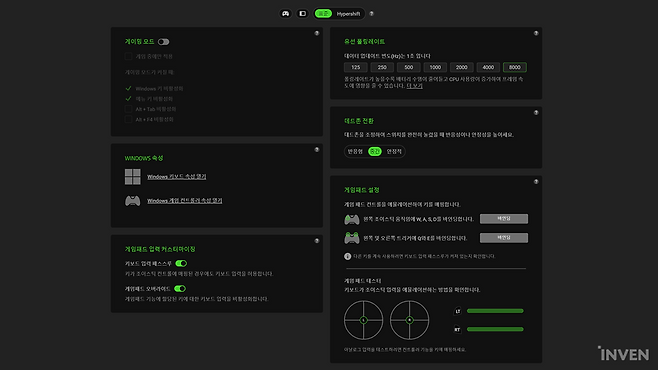Enable the Alt + F4 disable checkbox
Screen dimensions: 658x370
[128, 119]
